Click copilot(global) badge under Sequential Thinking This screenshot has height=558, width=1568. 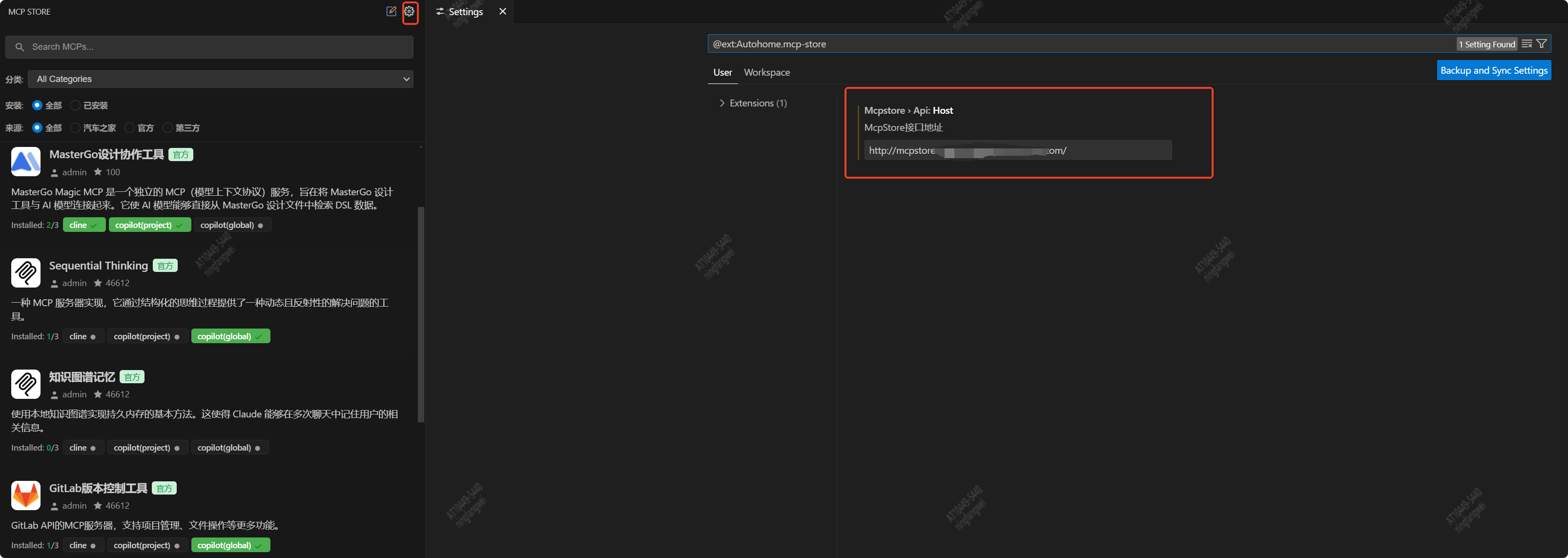(230, 336)
